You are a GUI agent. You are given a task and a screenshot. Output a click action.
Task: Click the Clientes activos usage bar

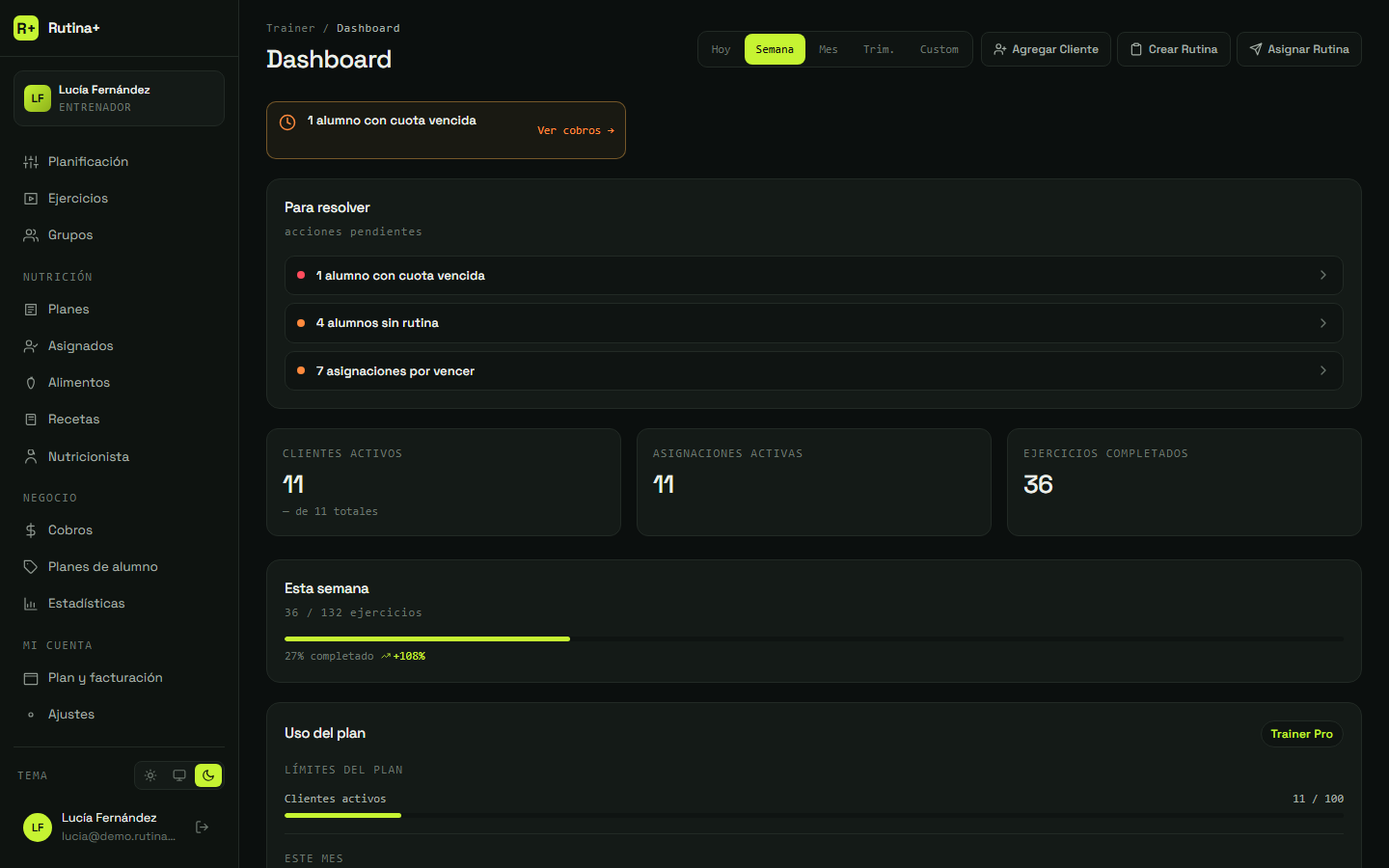coord(814,815)
